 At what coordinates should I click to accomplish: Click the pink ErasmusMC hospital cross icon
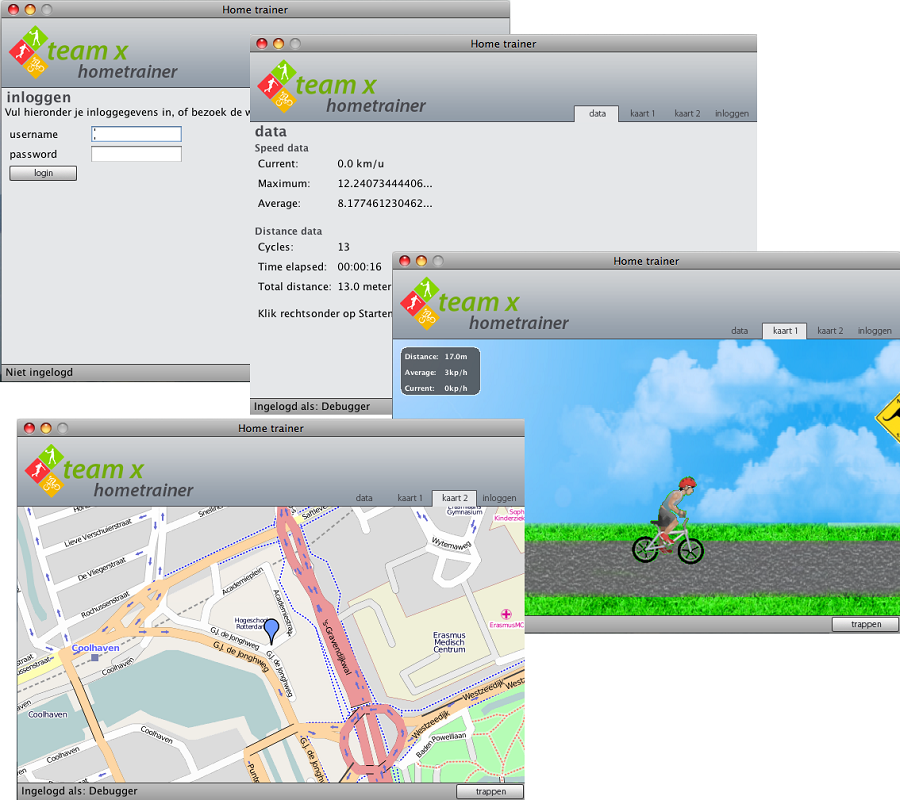(x=507, y=613)
